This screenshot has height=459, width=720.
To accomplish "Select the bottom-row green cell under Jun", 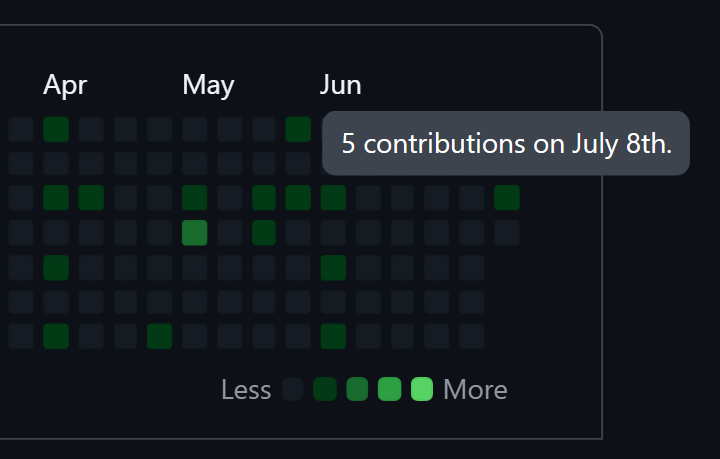I will coord(333,336).
